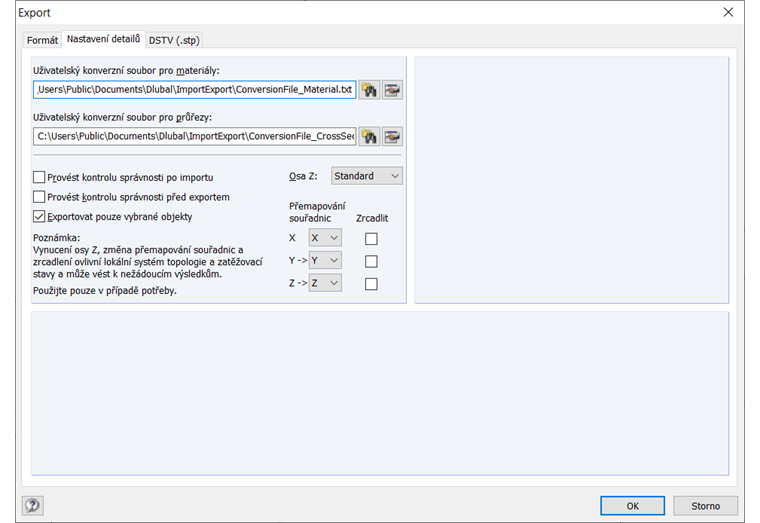
Task: Browse for the materials conversion file
Action: 369,90
